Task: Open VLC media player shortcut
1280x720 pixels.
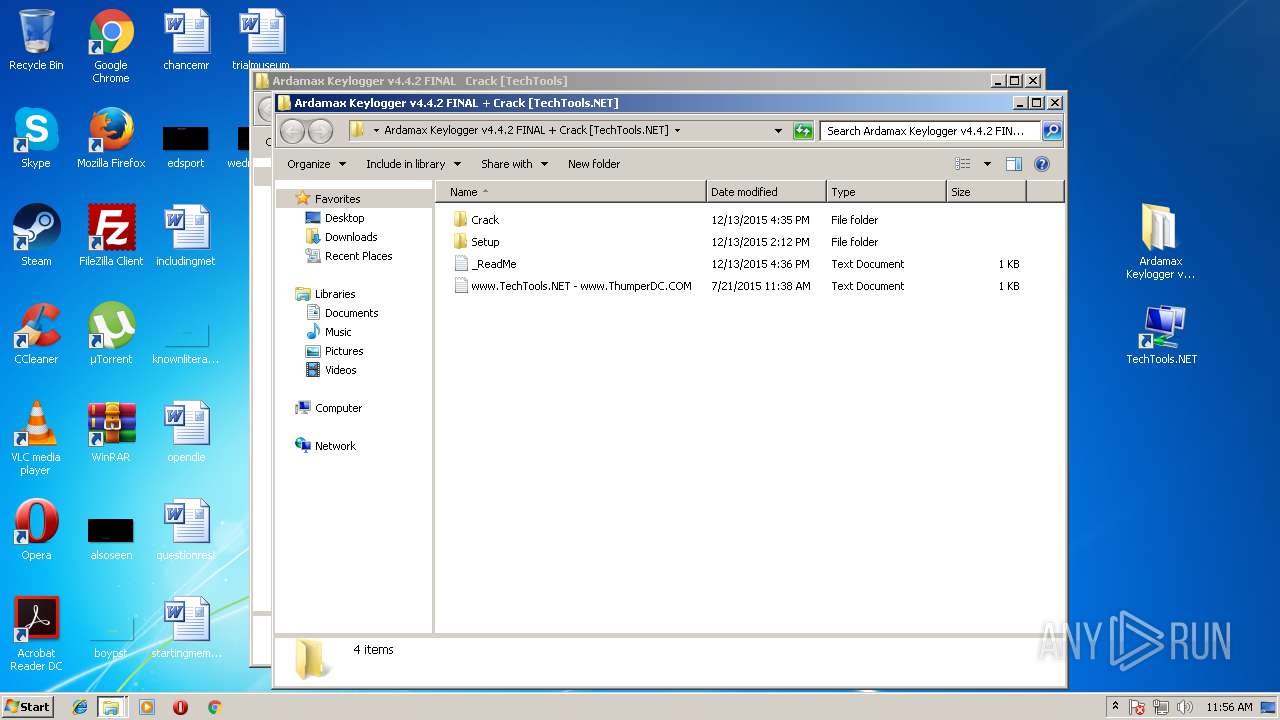Action: coord(36,439)
